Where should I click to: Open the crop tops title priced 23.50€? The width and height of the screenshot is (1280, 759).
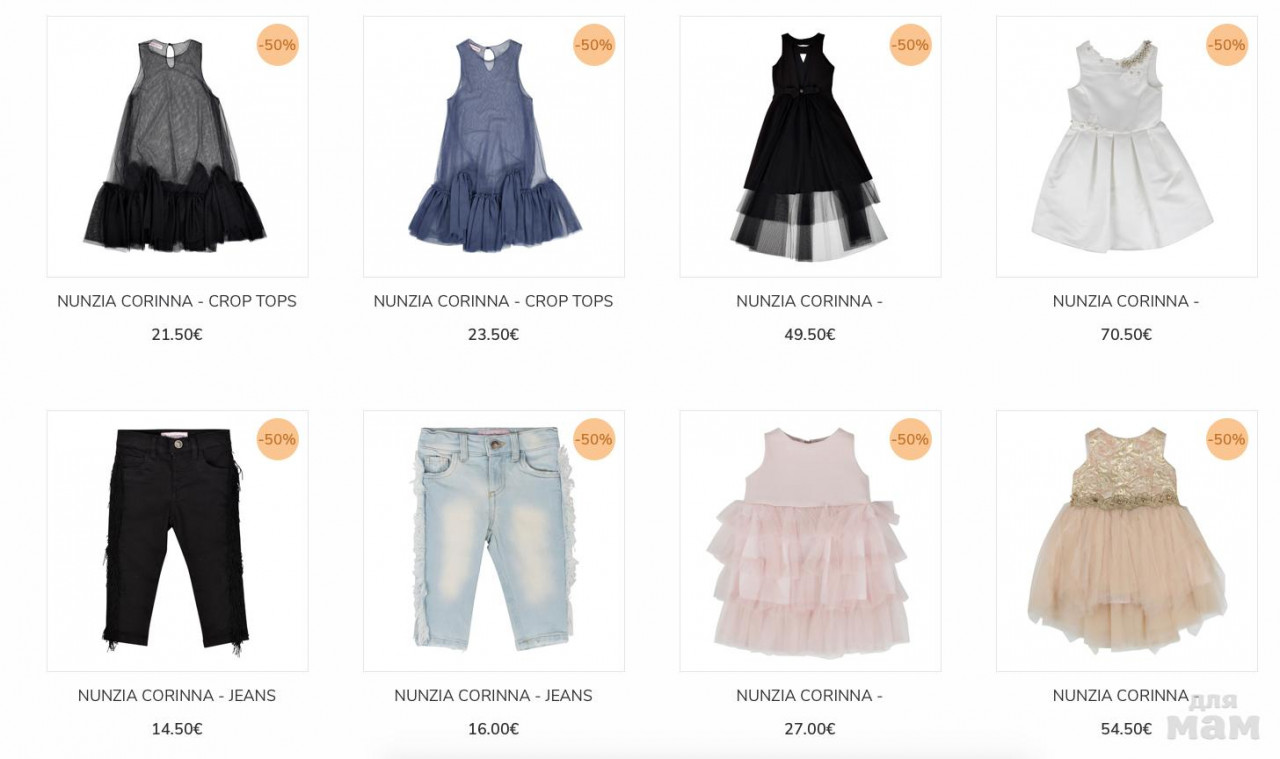tap(494, 301)
